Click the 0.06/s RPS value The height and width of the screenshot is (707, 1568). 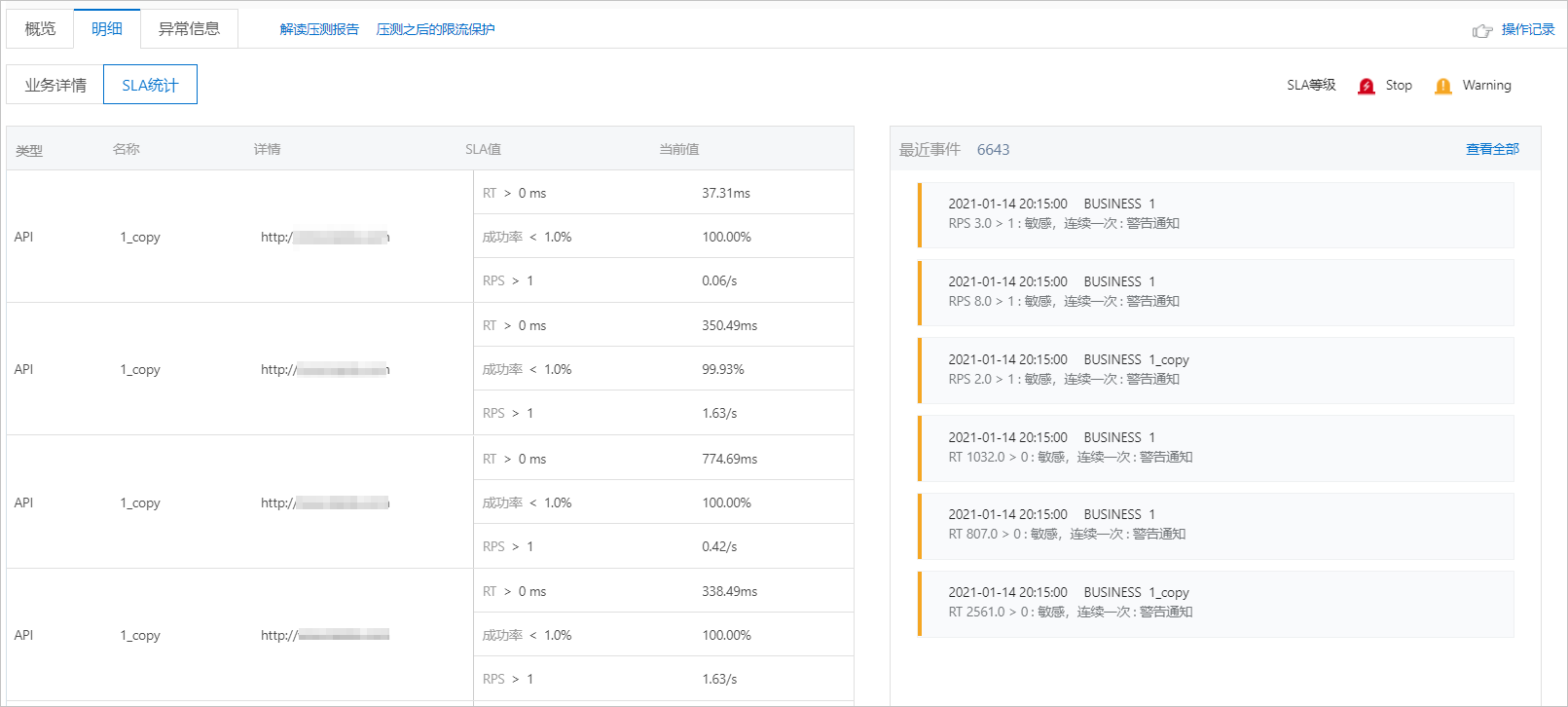pos(719,280)
